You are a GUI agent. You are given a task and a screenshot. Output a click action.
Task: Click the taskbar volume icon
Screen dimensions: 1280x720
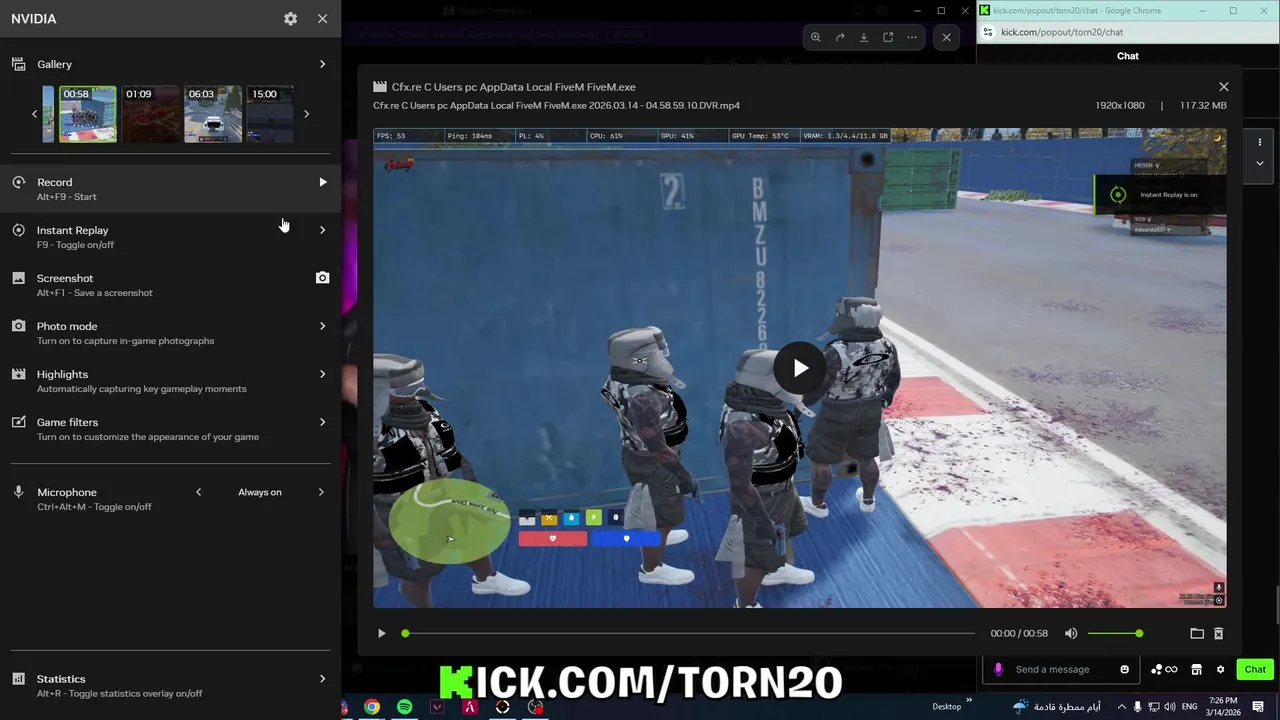click(1170, 707)
